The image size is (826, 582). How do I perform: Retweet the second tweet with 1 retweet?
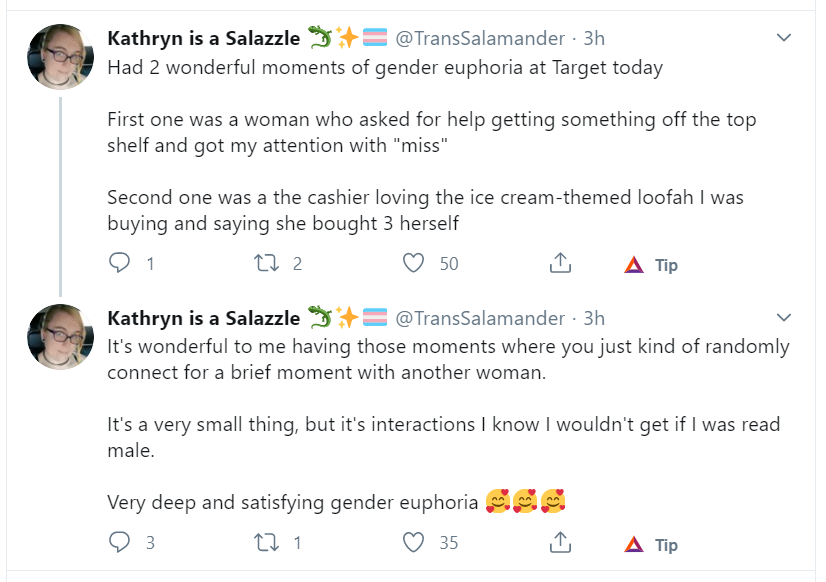coord(267,542)
